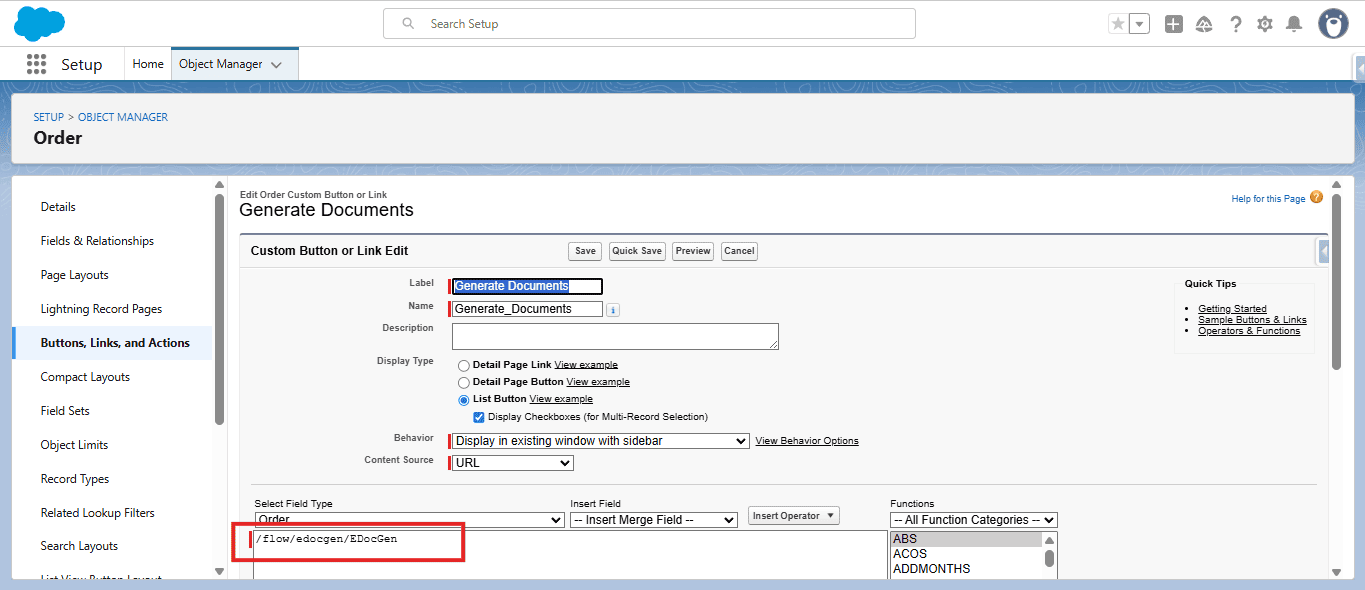The width and height of the screenshot is (1365, 590).
Task: Open the favorites list dropdown arrow
Action: click(x=1139, y=24)
